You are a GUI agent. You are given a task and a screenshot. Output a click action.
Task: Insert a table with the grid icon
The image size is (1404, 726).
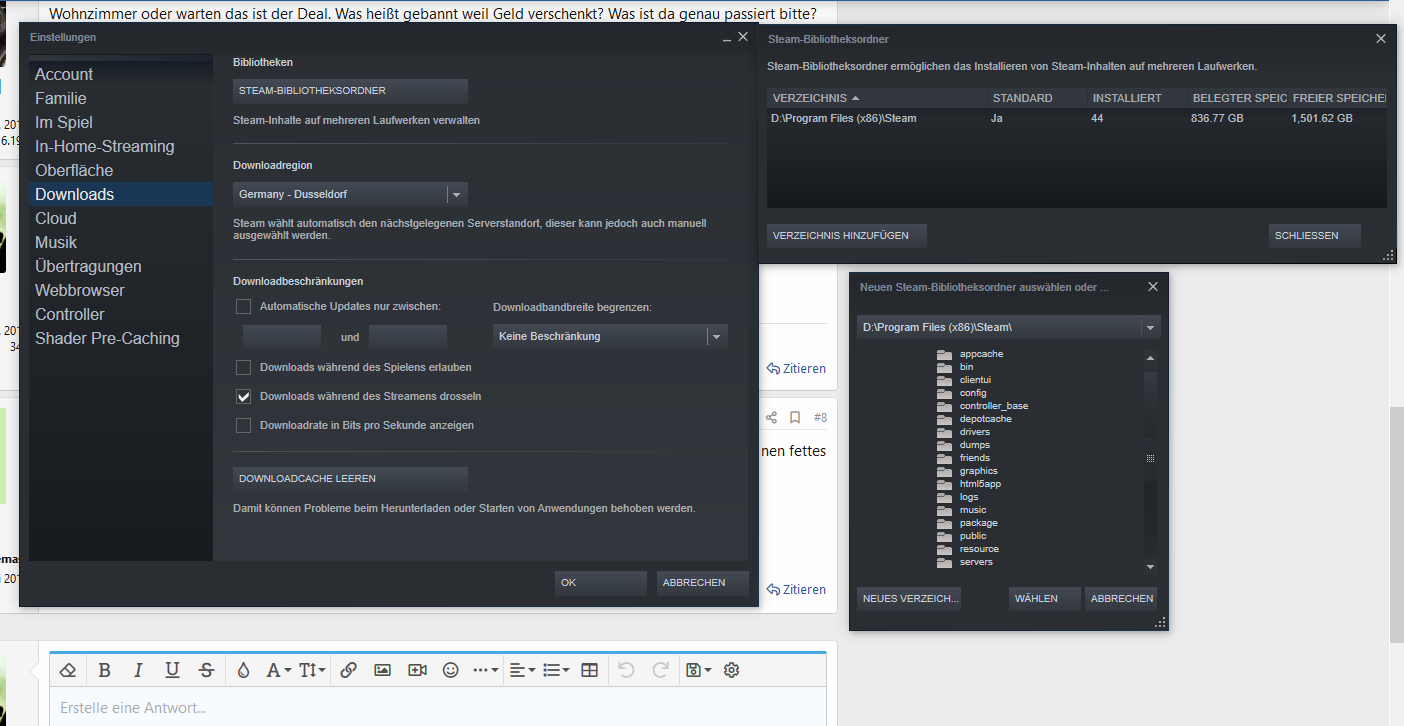589,670
